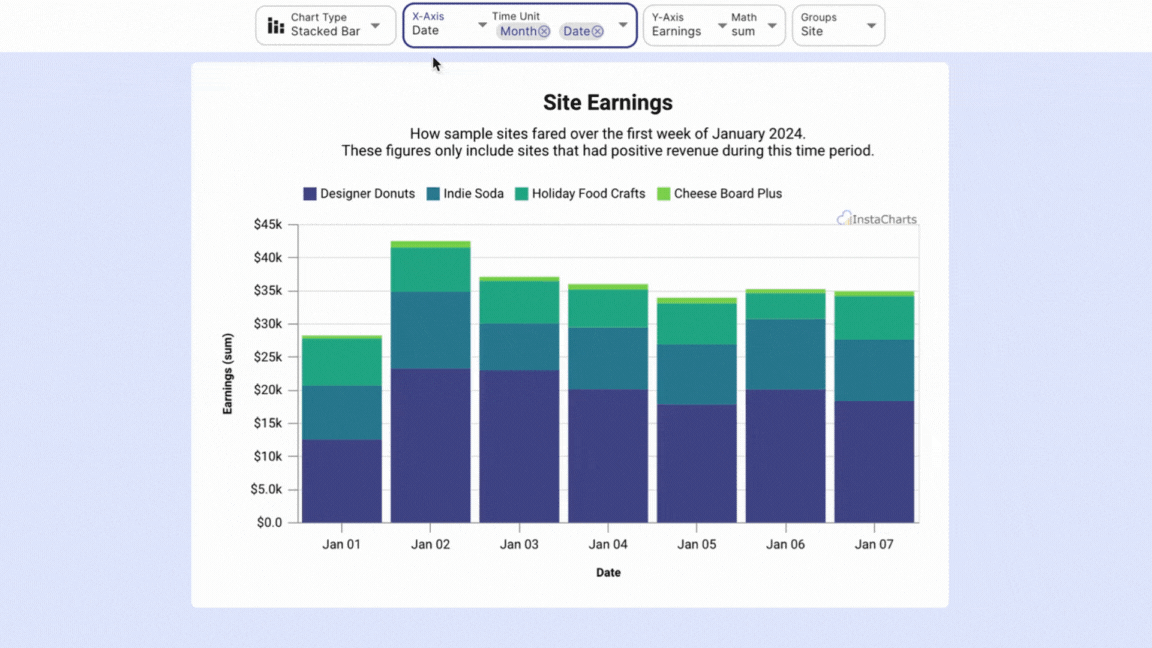This screenshot has height=648, width=1152.
Task: Expand the X-Axis Date dropdown arrow
Action: point(482,25)
